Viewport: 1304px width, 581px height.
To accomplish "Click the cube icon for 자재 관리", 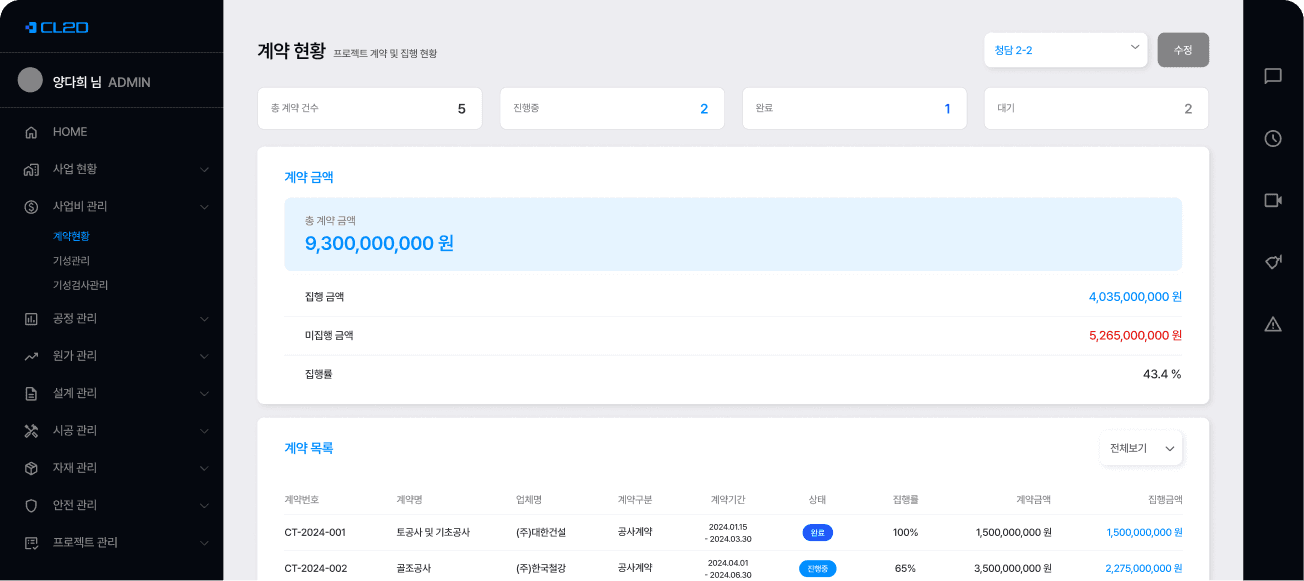I will pyautogui.click(x=31, y=468).
